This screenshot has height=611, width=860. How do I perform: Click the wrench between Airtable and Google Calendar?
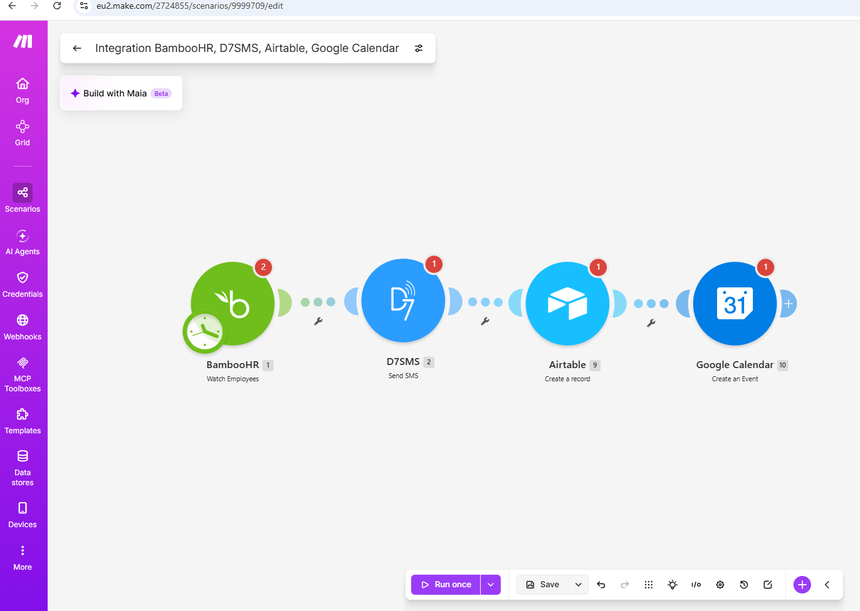pyautogui.click(x=651, y=323)
